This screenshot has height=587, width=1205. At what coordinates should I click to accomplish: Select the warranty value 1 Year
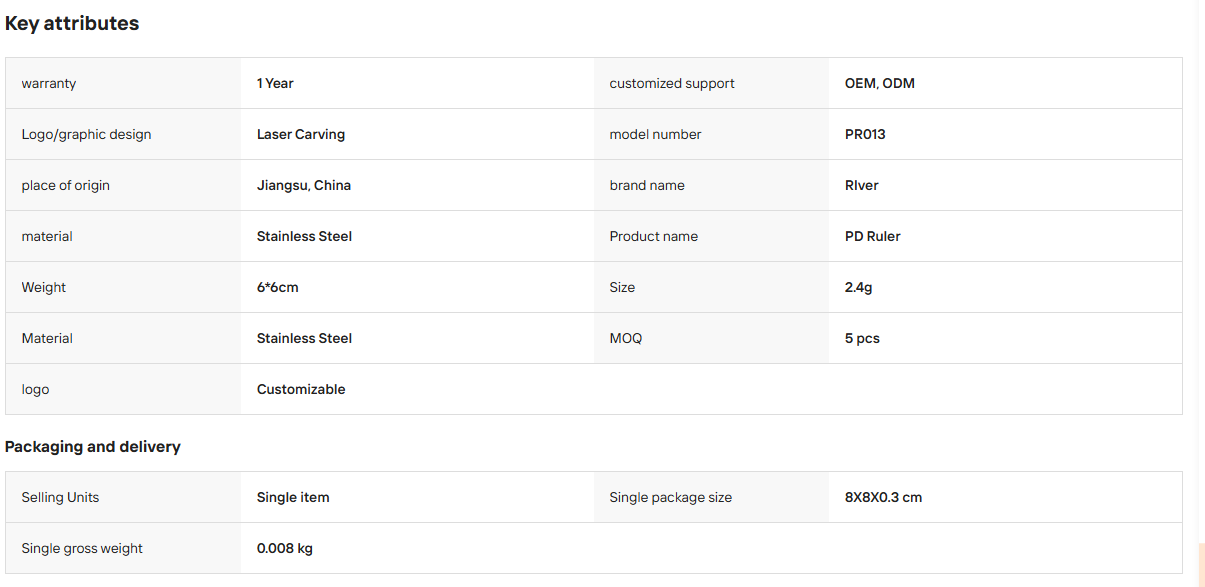tap(275, 83)
